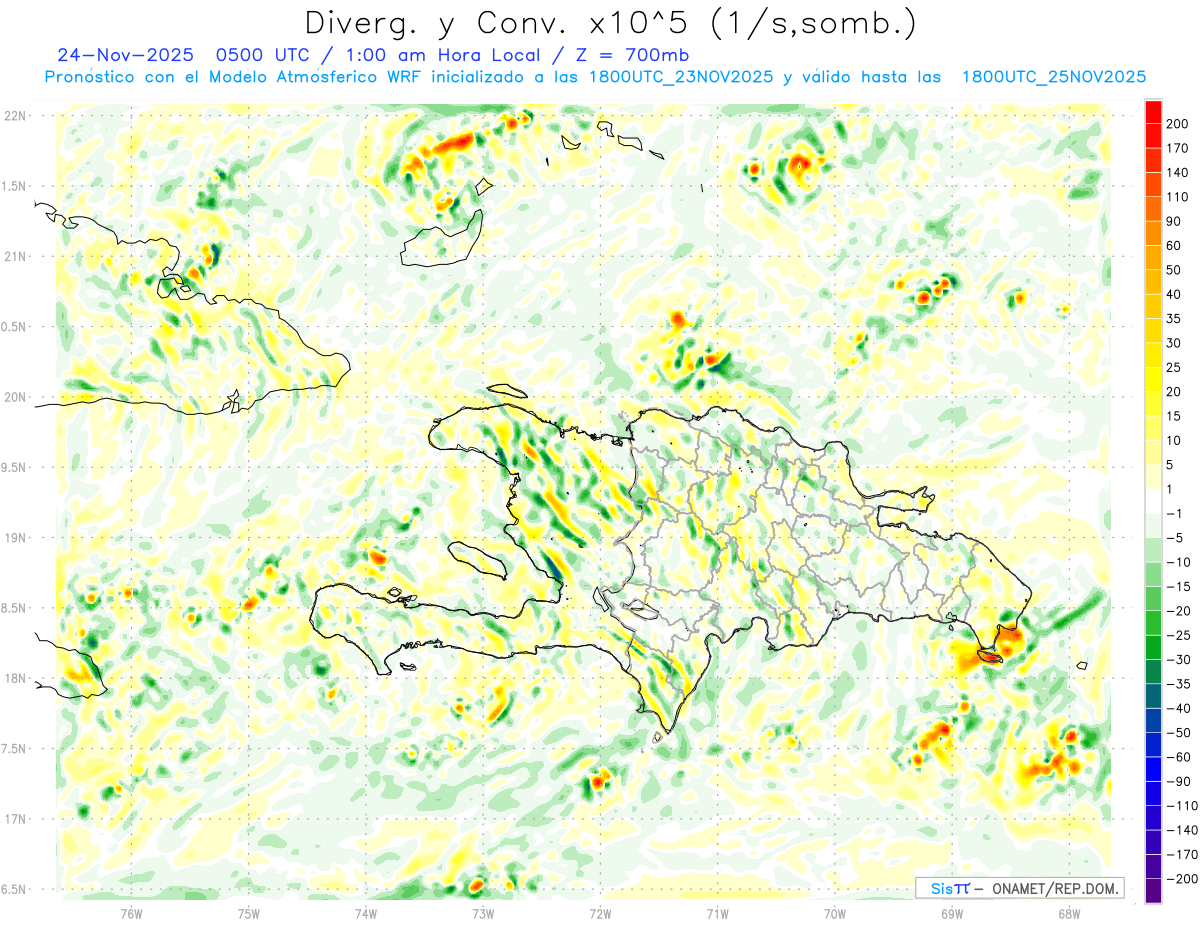This screenshot has width=1200, height=927.
Task: Click the positive '200' colorbar value
Action: point(1178,124)
